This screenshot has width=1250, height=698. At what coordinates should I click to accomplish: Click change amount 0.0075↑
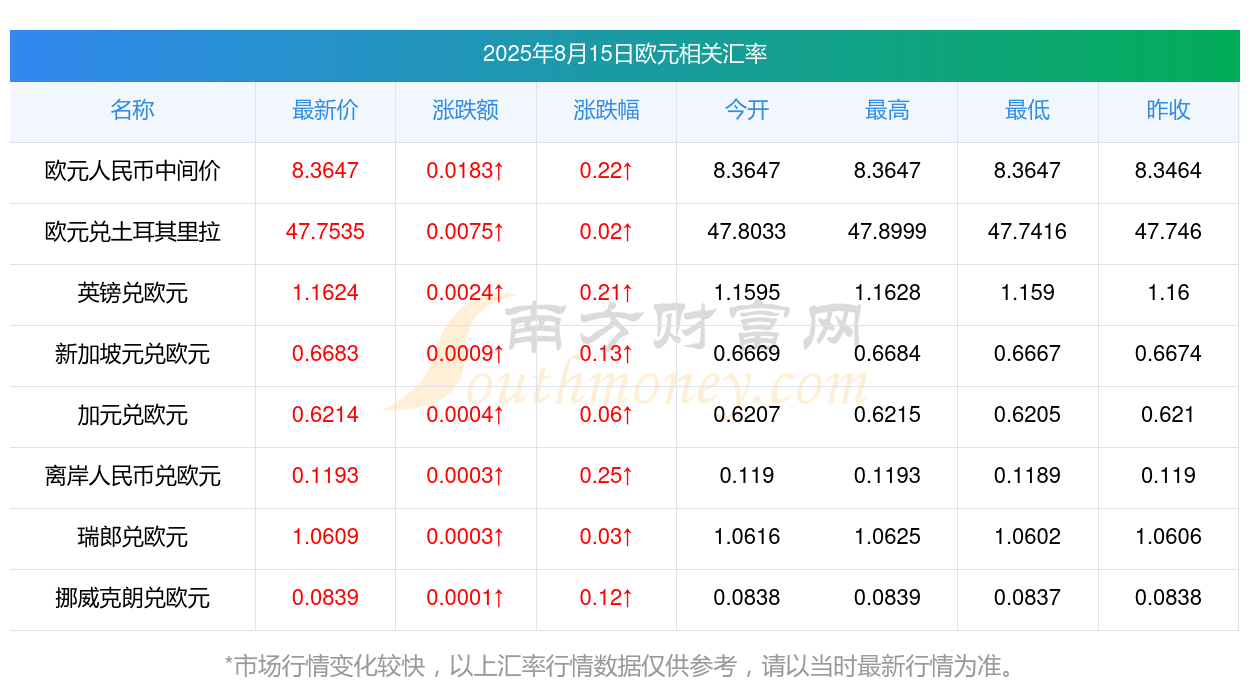click(x=465, y=232)
